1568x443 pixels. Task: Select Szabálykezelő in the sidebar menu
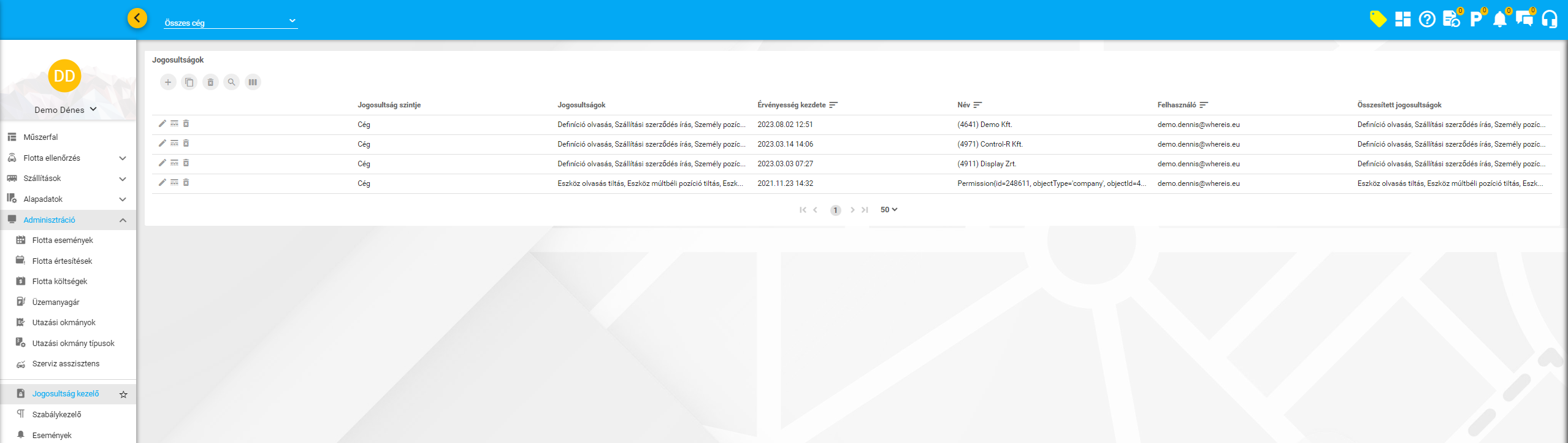tap(56, 415)
